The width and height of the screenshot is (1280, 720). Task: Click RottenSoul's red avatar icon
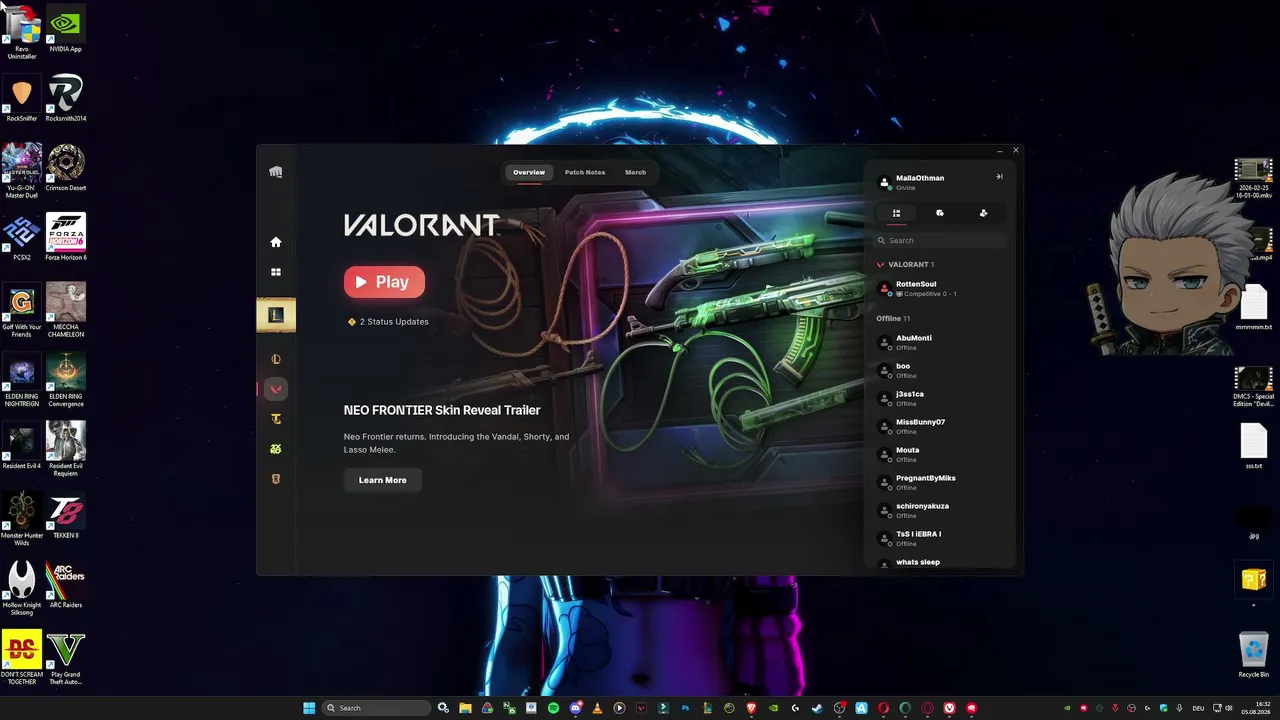tap(884, 288)
